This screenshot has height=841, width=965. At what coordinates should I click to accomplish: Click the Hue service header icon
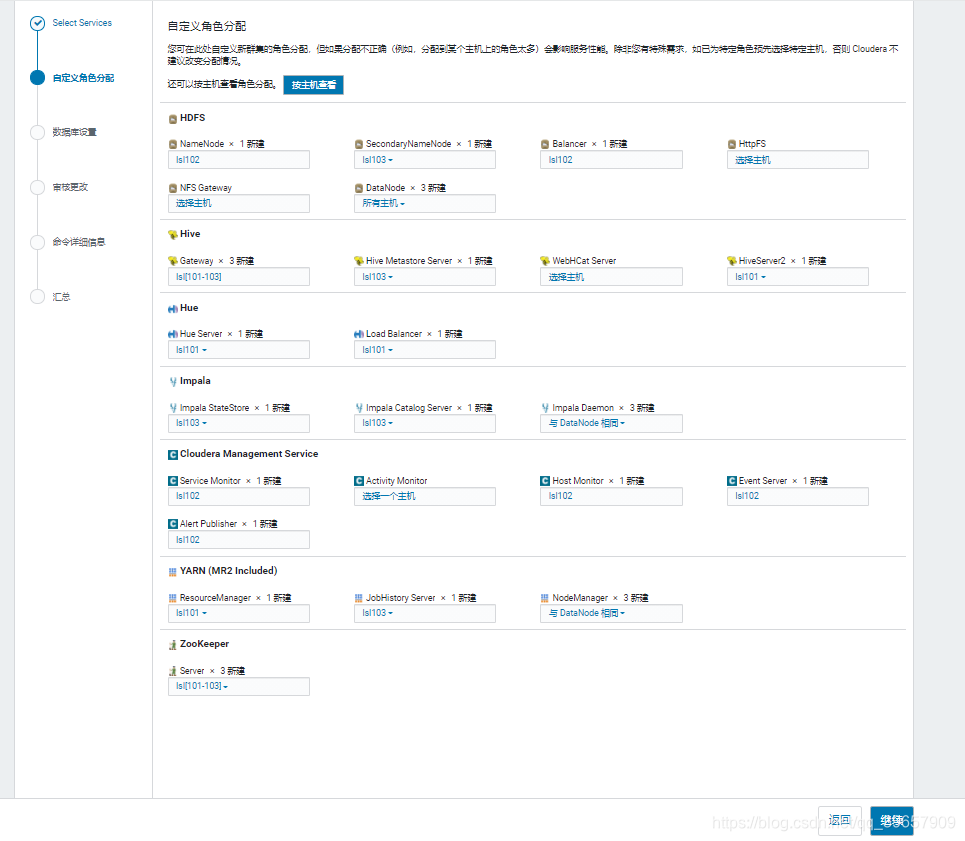click(x=173, y=309)
